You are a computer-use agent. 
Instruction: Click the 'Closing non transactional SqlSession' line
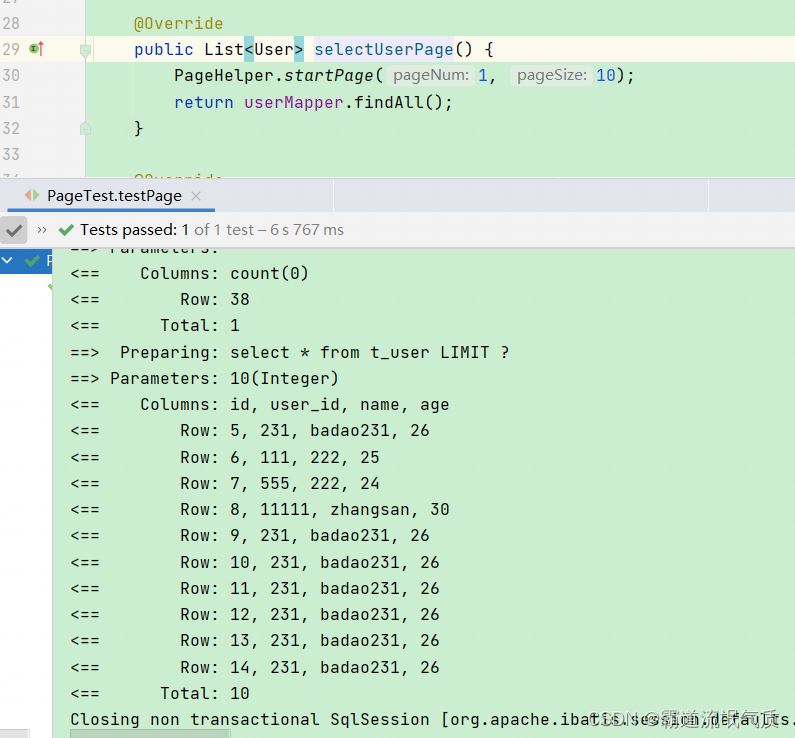(432, 719)
